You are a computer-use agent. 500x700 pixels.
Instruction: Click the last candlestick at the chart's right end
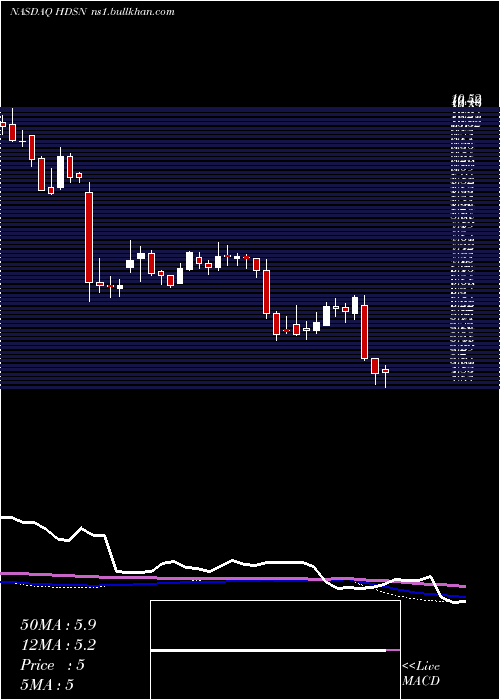pos(385,376)
